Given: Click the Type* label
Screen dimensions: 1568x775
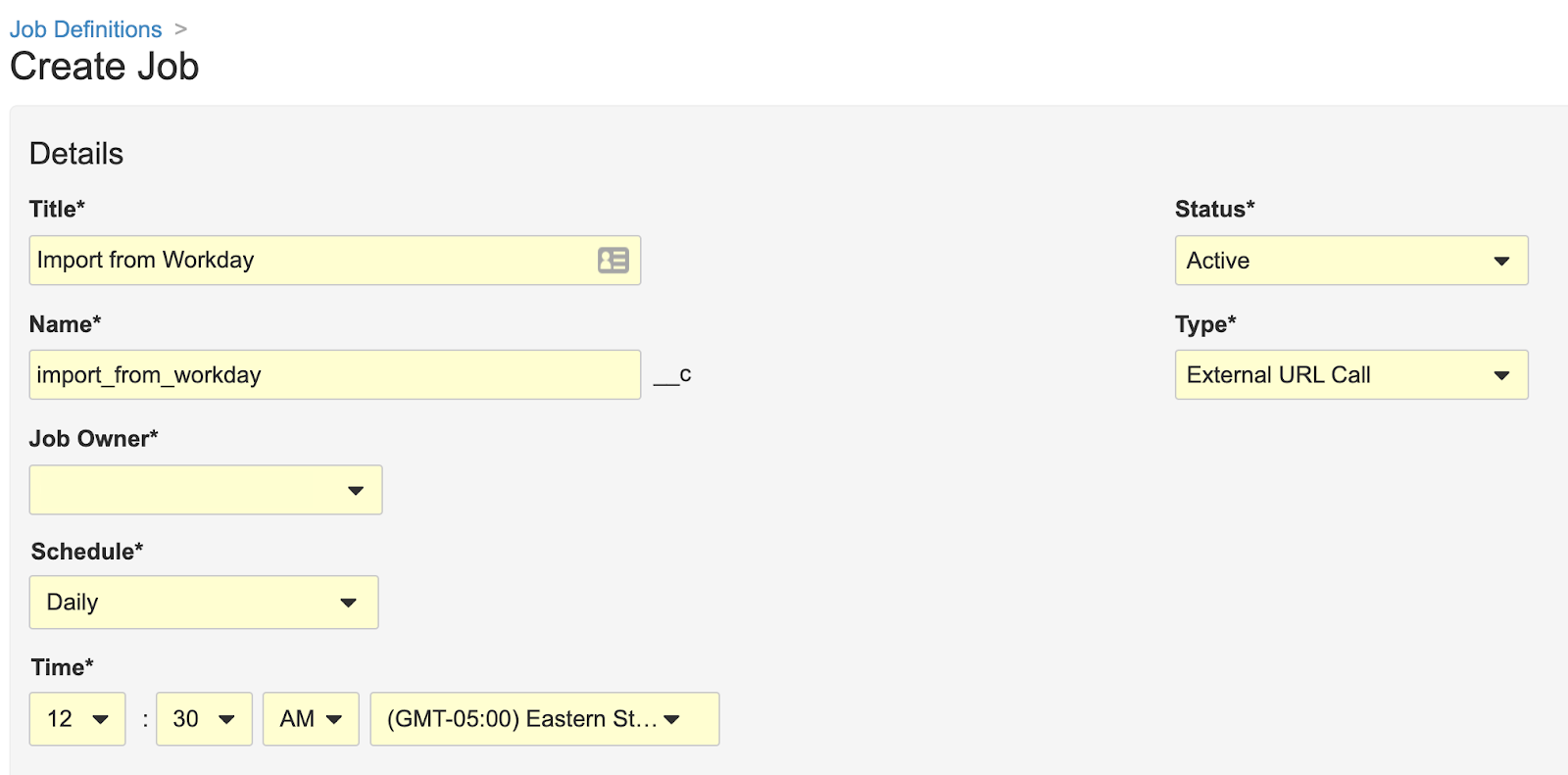Looking at the screenshot, I should point(1205,324).
